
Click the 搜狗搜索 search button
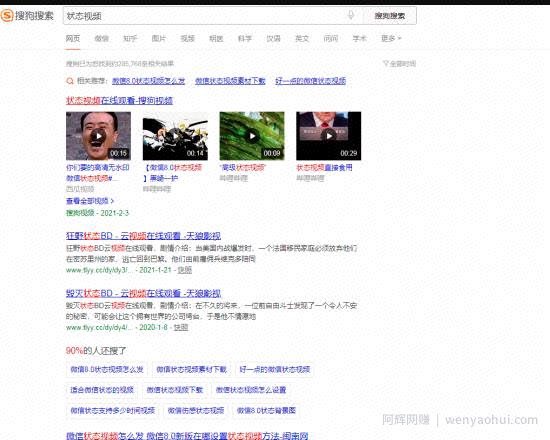pyautogui.click(x=390, y=16)
